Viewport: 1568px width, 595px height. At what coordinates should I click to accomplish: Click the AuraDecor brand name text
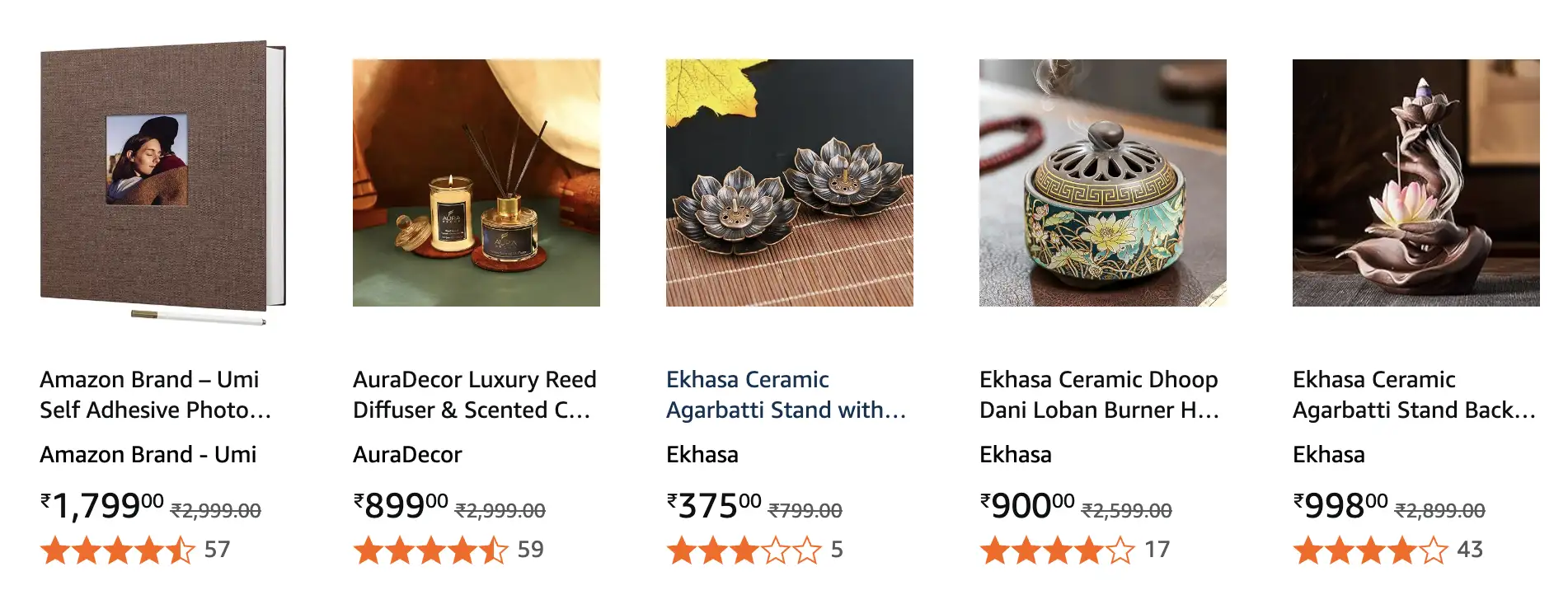(407, 455)
